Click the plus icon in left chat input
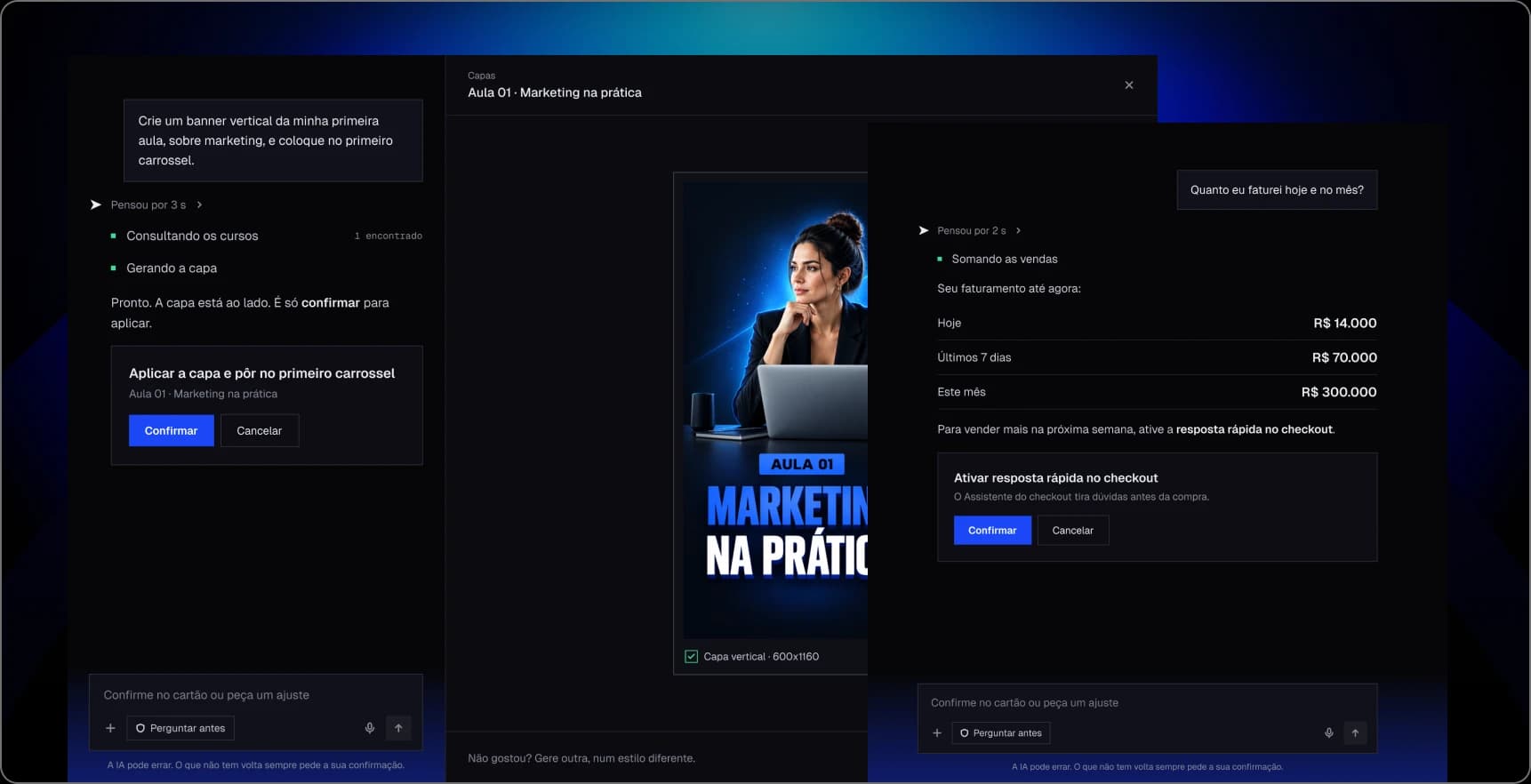Image resolution: width=1531 pixels, height=784 pixels. (x=111, y=728)
